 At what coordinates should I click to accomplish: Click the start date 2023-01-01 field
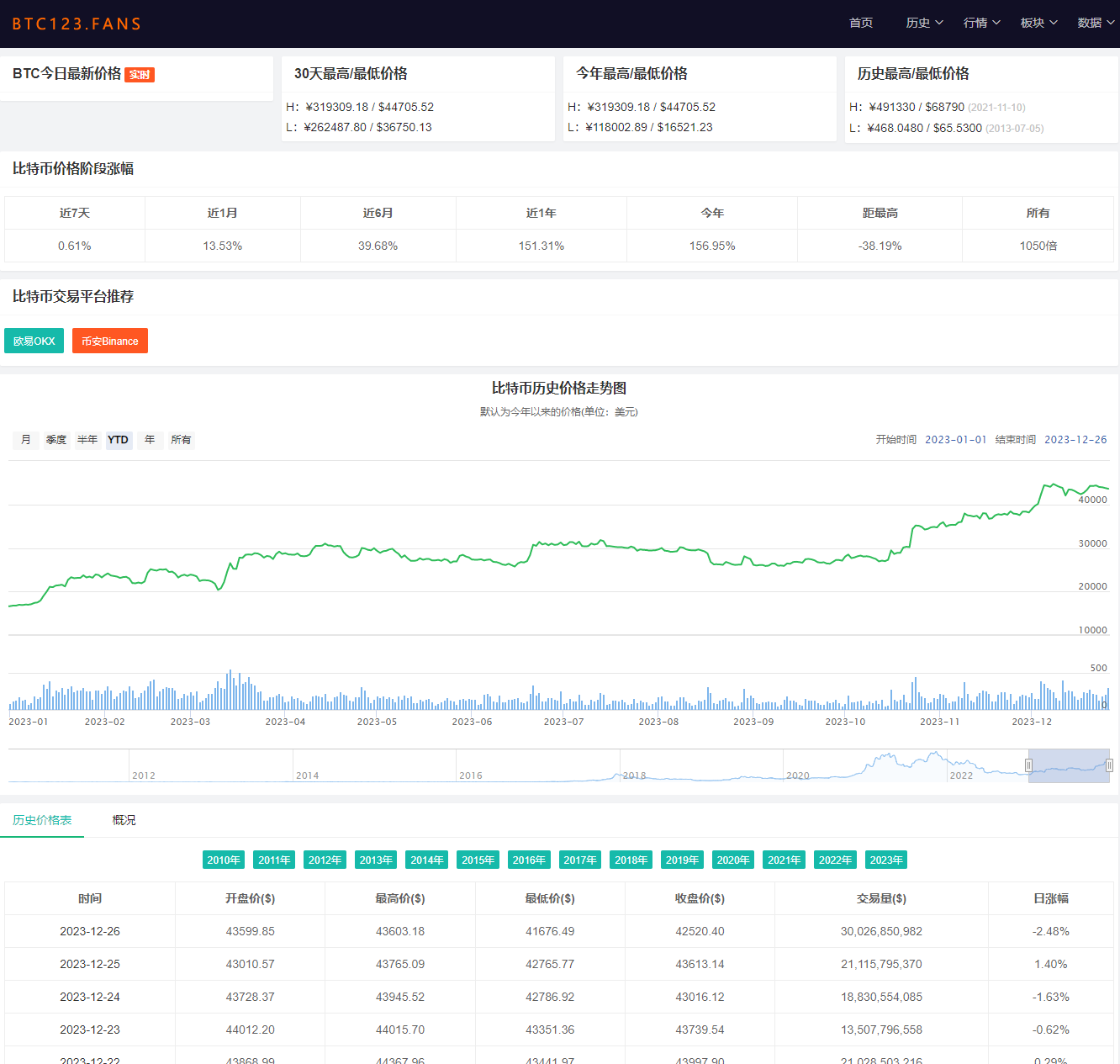pos(956,440)
